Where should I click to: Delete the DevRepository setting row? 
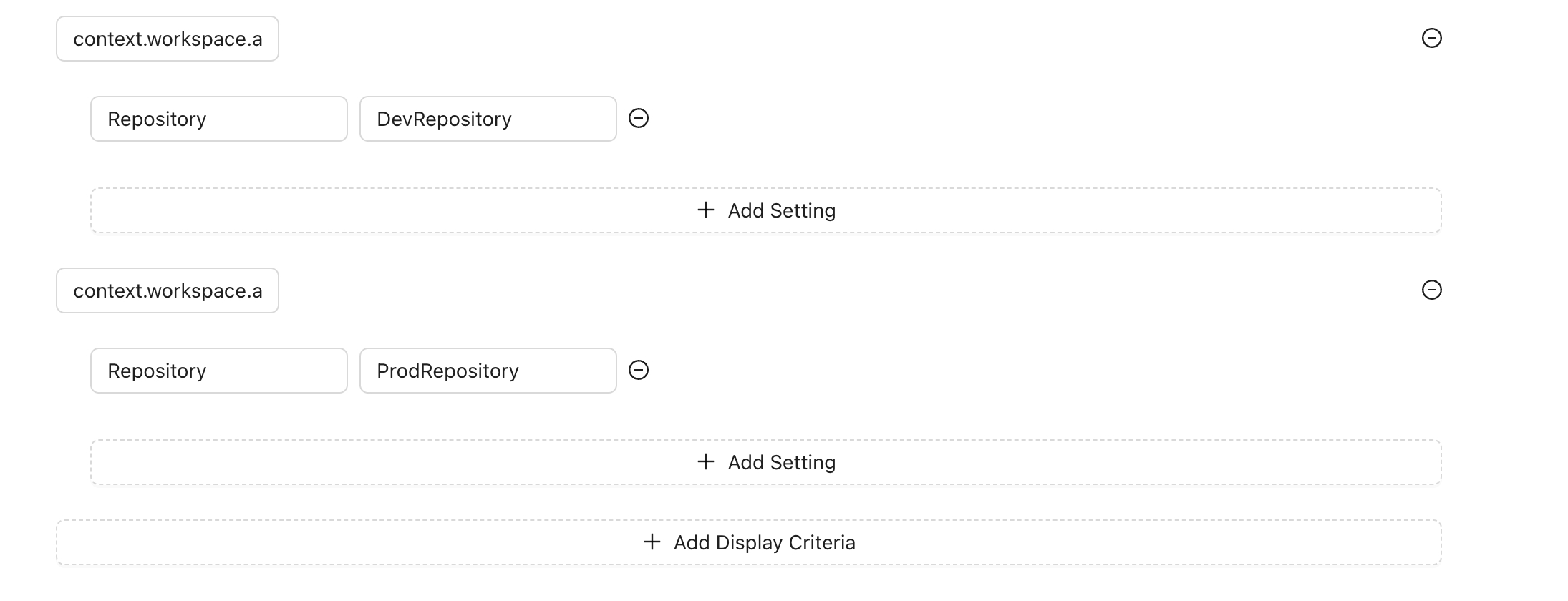tap(639, 118)
